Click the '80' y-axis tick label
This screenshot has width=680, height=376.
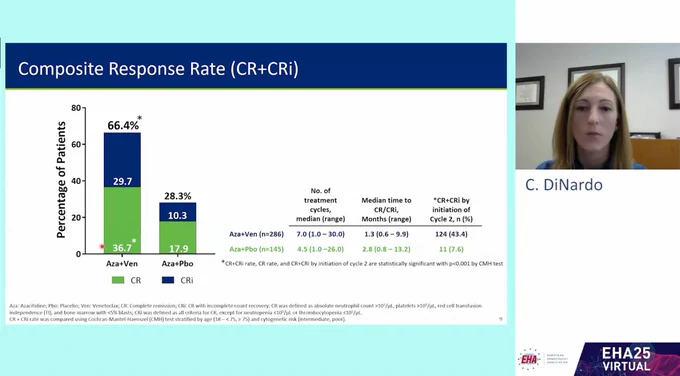tap(76, 108)
